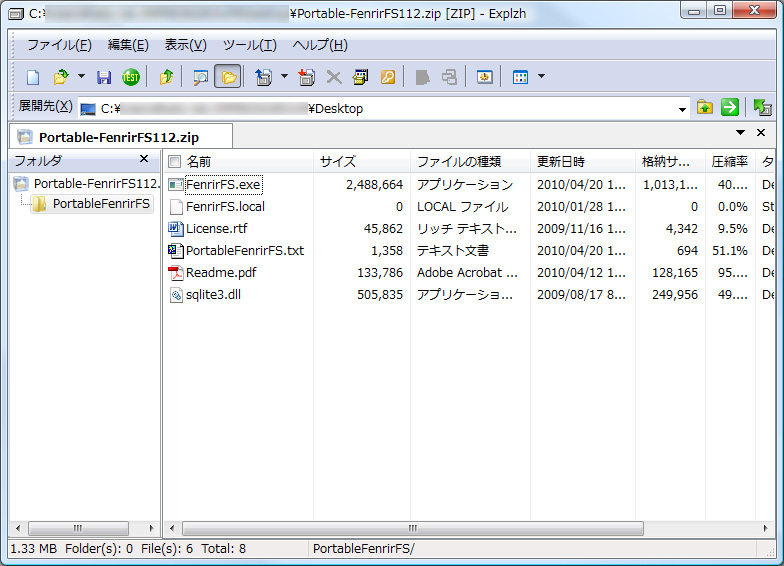Screen dimensions: 784x566
Task: Click the save floppy disk icon
Action: tap(104, 77)
